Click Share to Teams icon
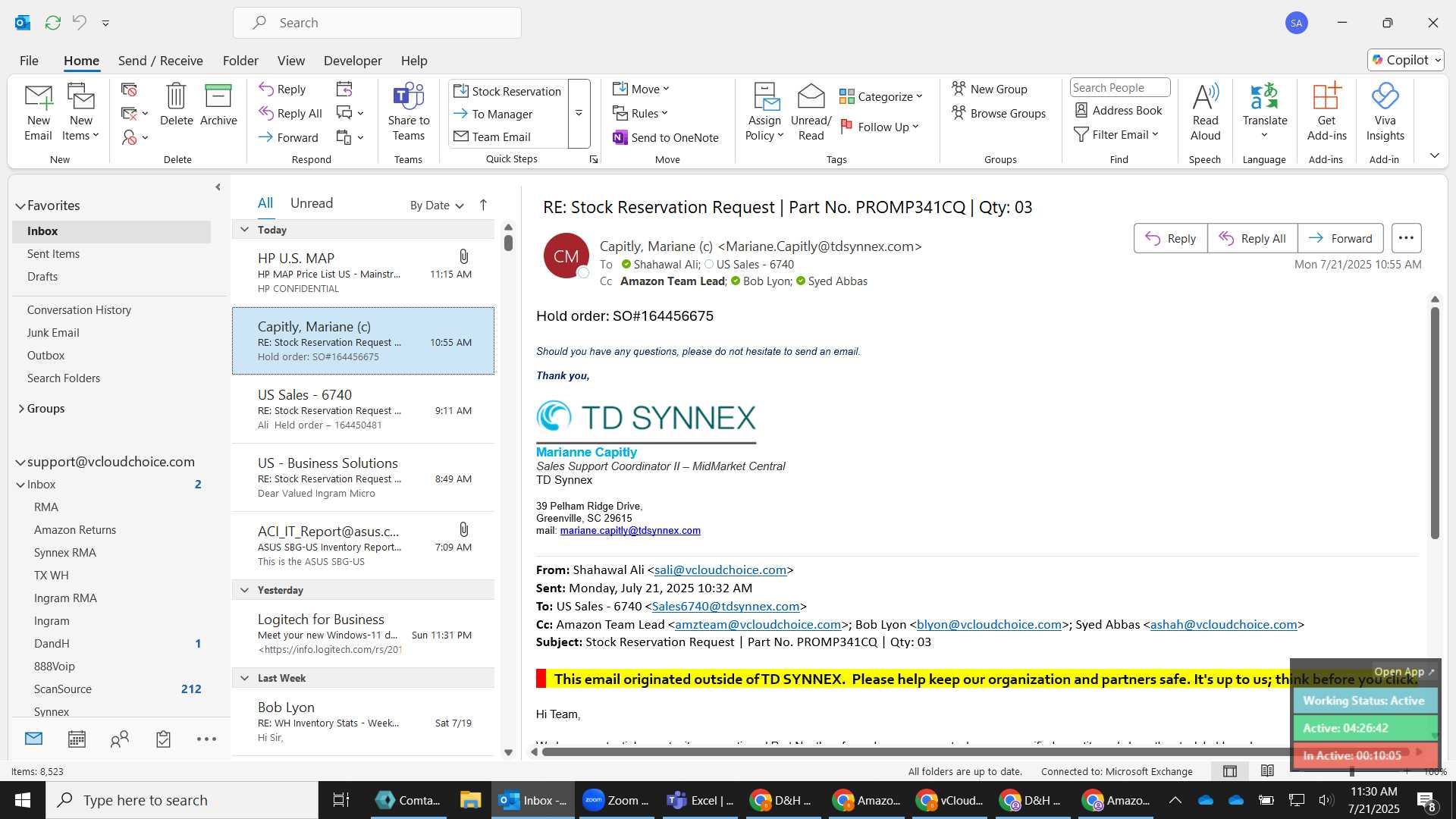Image resolution: width=1456 pixels, height=819 pixels. coord(408,96)
